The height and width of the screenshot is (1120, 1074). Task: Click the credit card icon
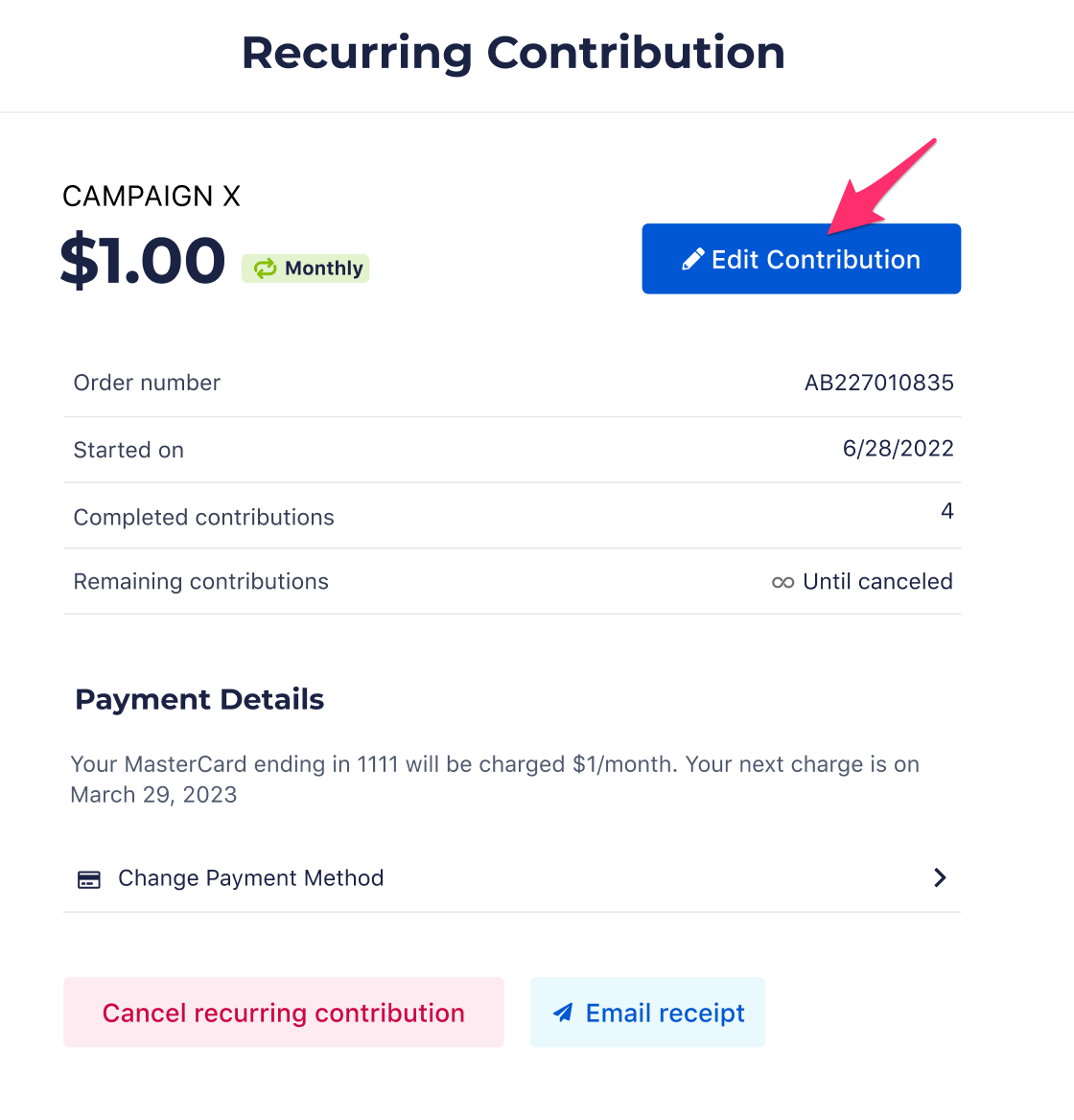click(89, 879)
